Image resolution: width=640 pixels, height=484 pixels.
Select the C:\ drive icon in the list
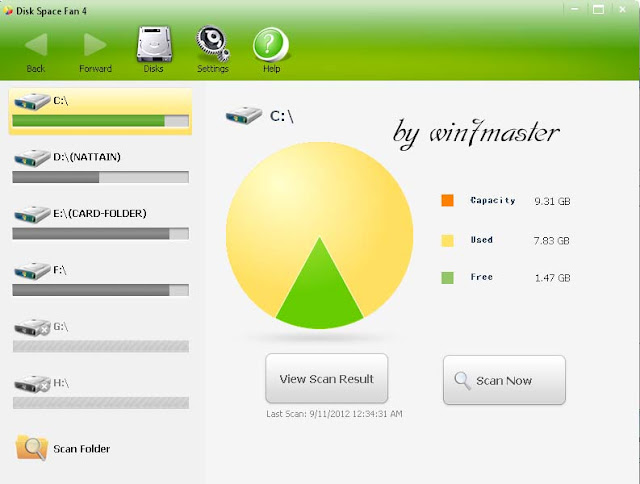tap(32, 101)
